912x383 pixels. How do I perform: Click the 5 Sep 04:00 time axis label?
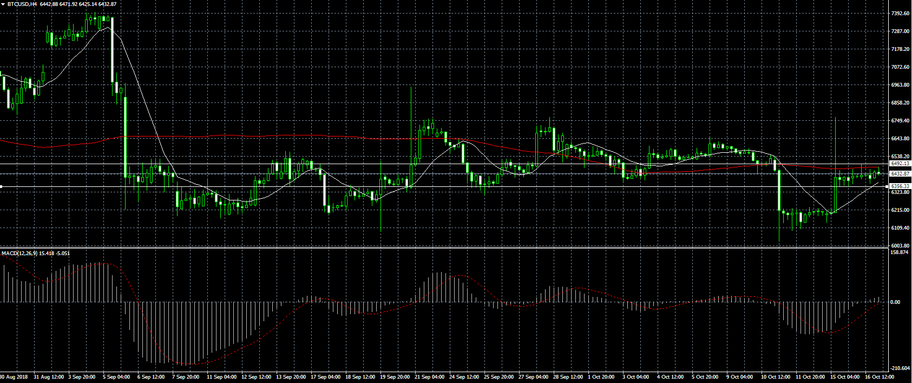(117, 377)
